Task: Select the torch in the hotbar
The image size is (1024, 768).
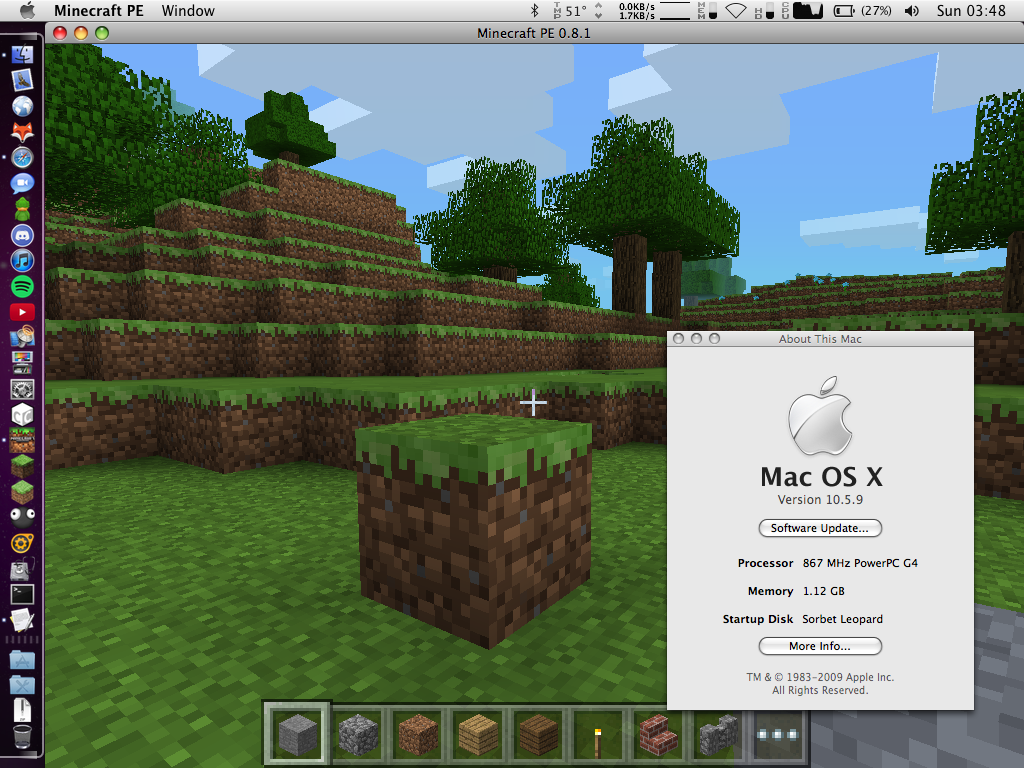Action: [x=598, y=733]
